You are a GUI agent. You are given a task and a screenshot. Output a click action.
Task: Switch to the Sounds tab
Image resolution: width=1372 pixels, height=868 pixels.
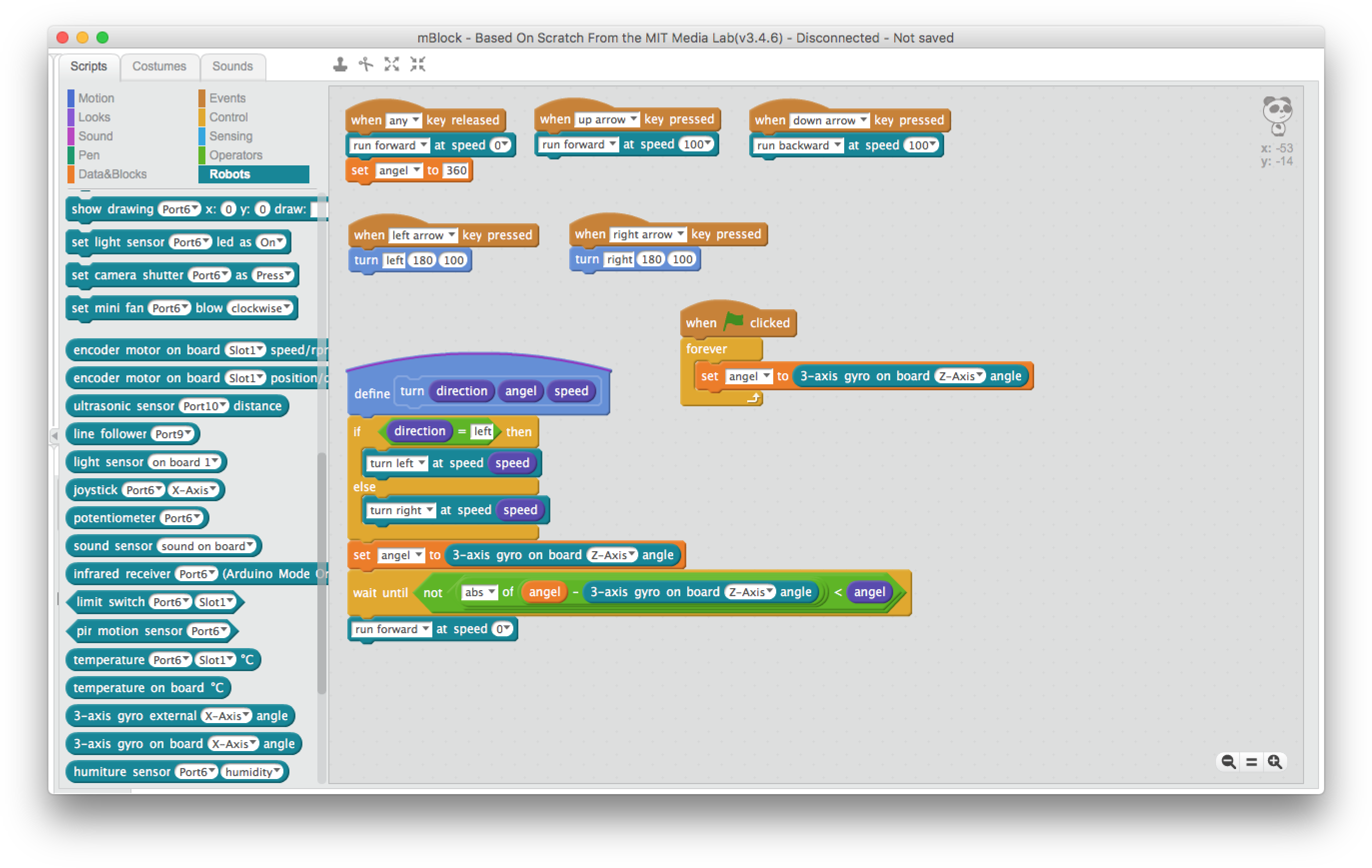point(232,66)
